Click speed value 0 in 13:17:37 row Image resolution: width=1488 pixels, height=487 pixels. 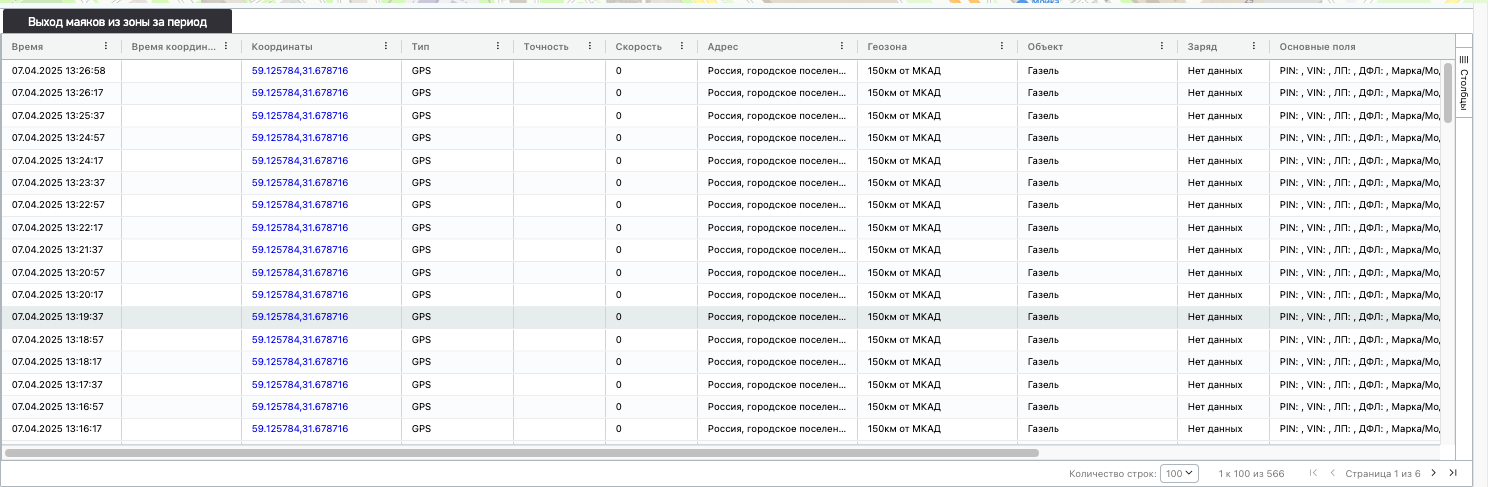[x=619, y=384]
